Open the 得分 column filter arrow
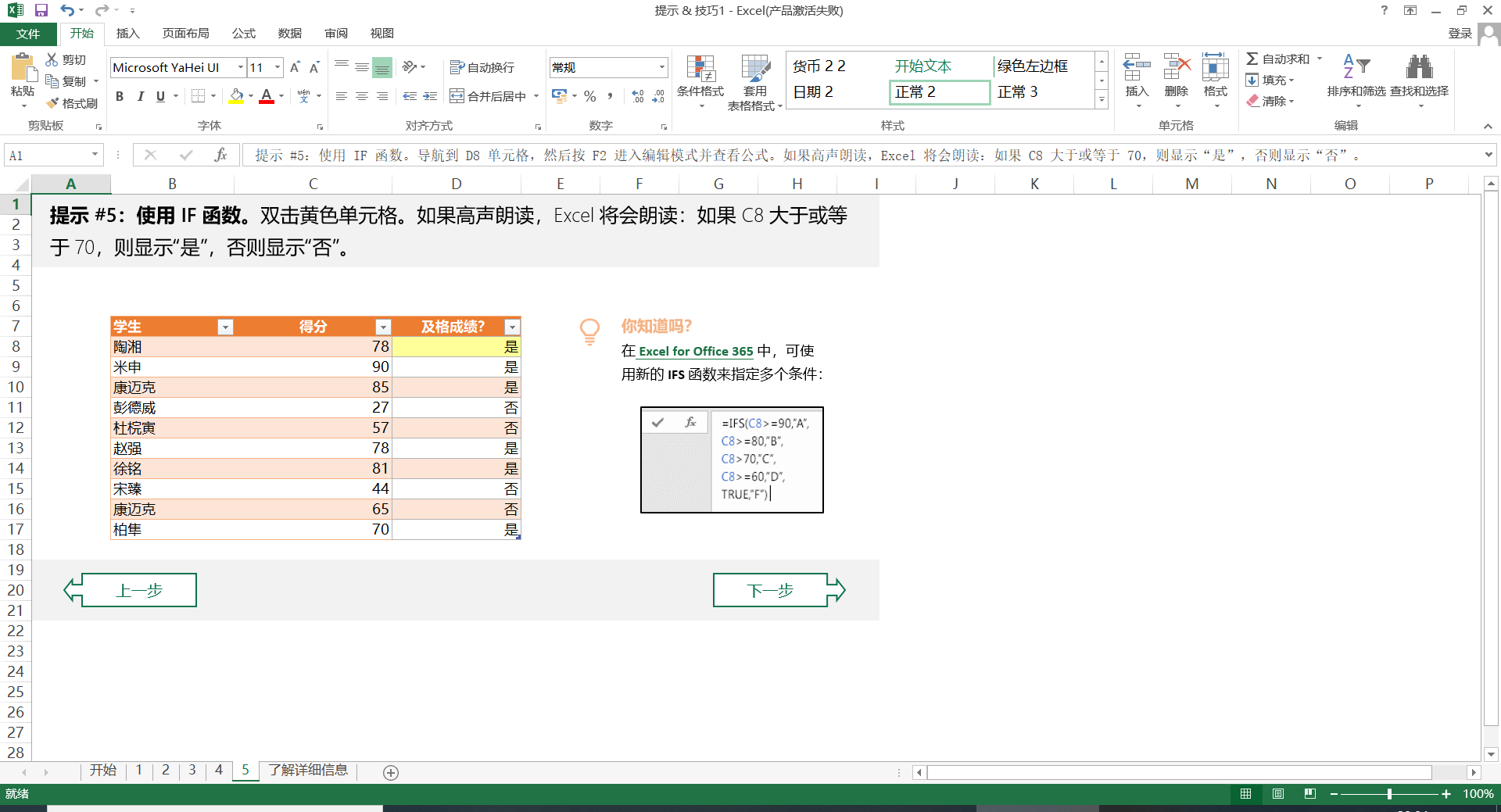This screenshot has width=1501, height=812. pyautogui.click(x=382, y=327)
